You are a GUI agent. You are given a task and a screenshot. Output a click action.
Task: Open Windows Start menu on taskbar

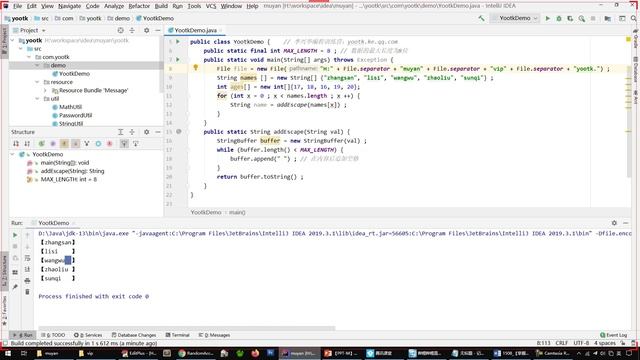coord(8,353)
